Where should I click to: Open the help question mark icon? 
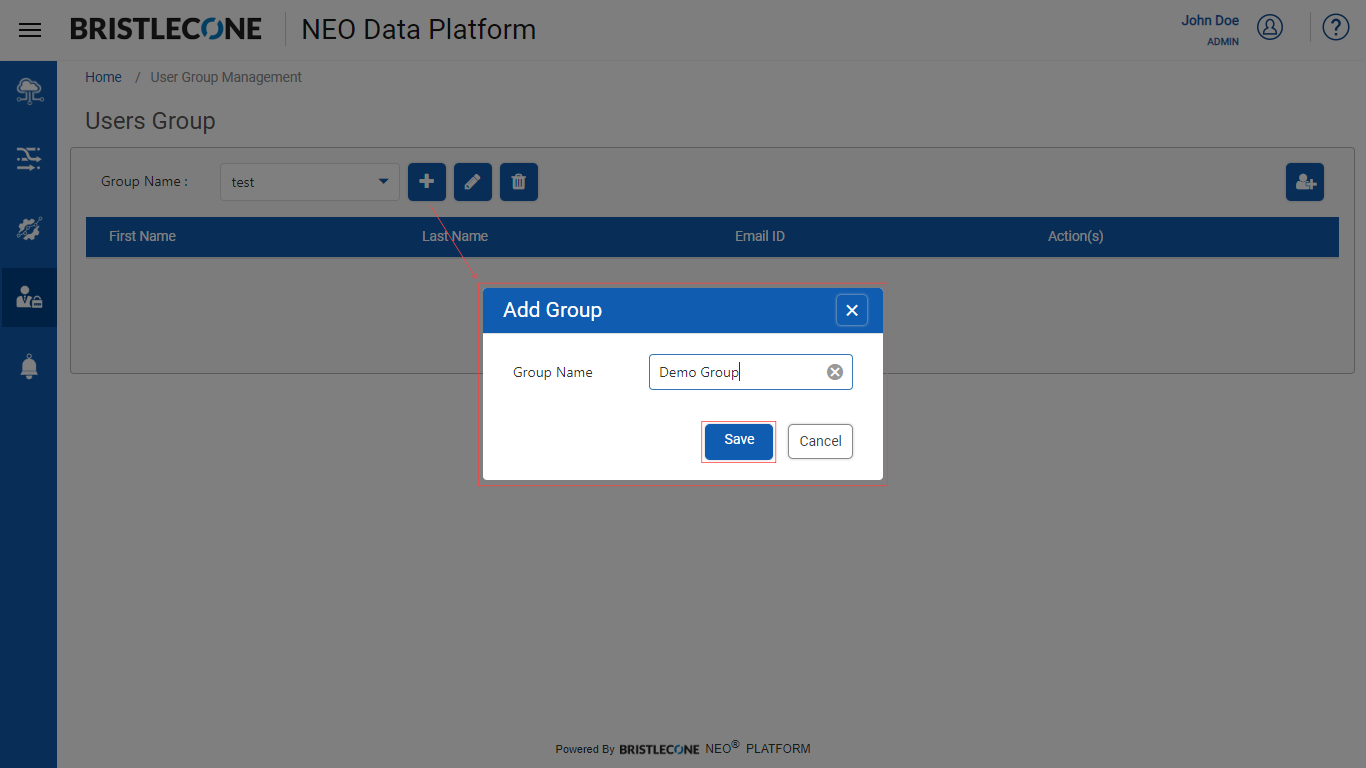click(1336, 27)
